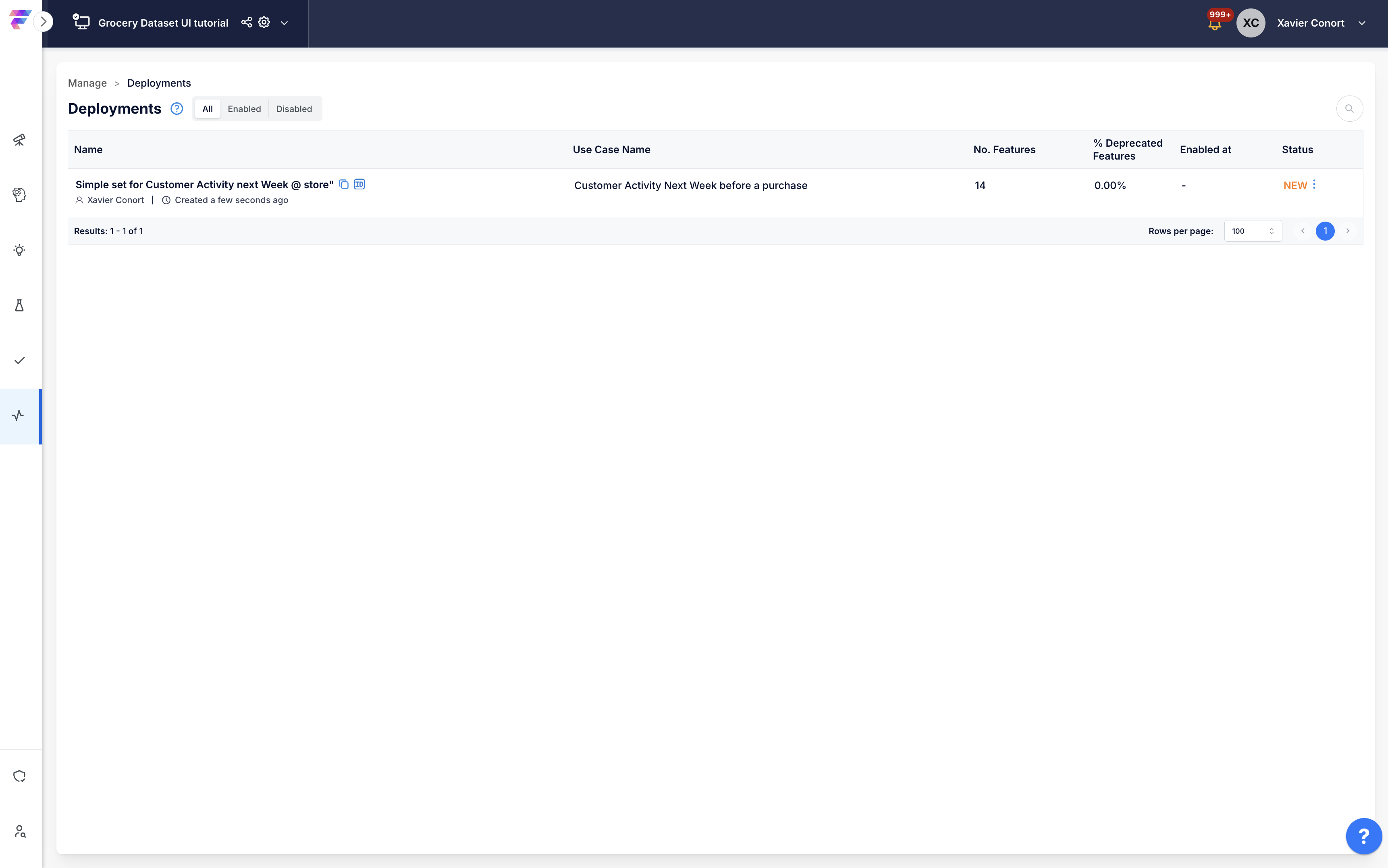Click the deployment ID icon

pyautogui.click(x=359, y=184)
